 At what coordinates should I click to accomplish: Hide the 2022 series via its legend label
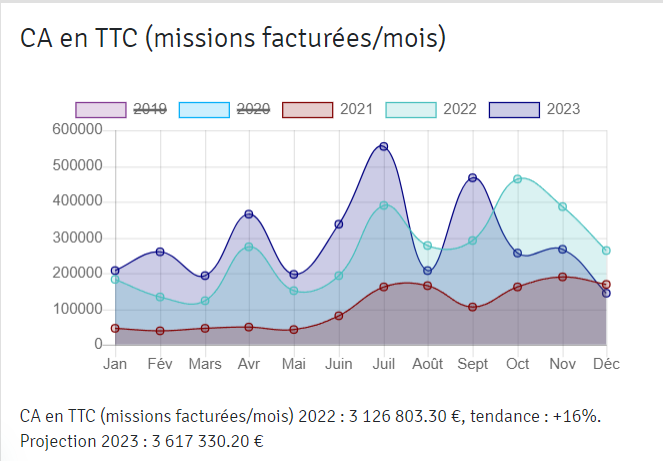(x=461, y=109)
